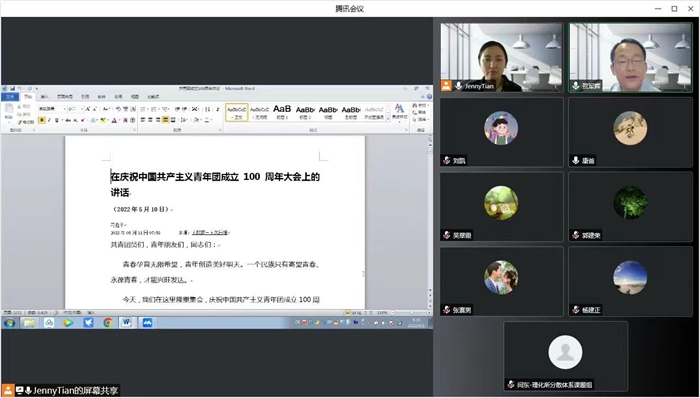Apply the Heading 1 AaB style
Viewport: 700px width, 398px height.
pyautogui.click(x=282, y=112)
